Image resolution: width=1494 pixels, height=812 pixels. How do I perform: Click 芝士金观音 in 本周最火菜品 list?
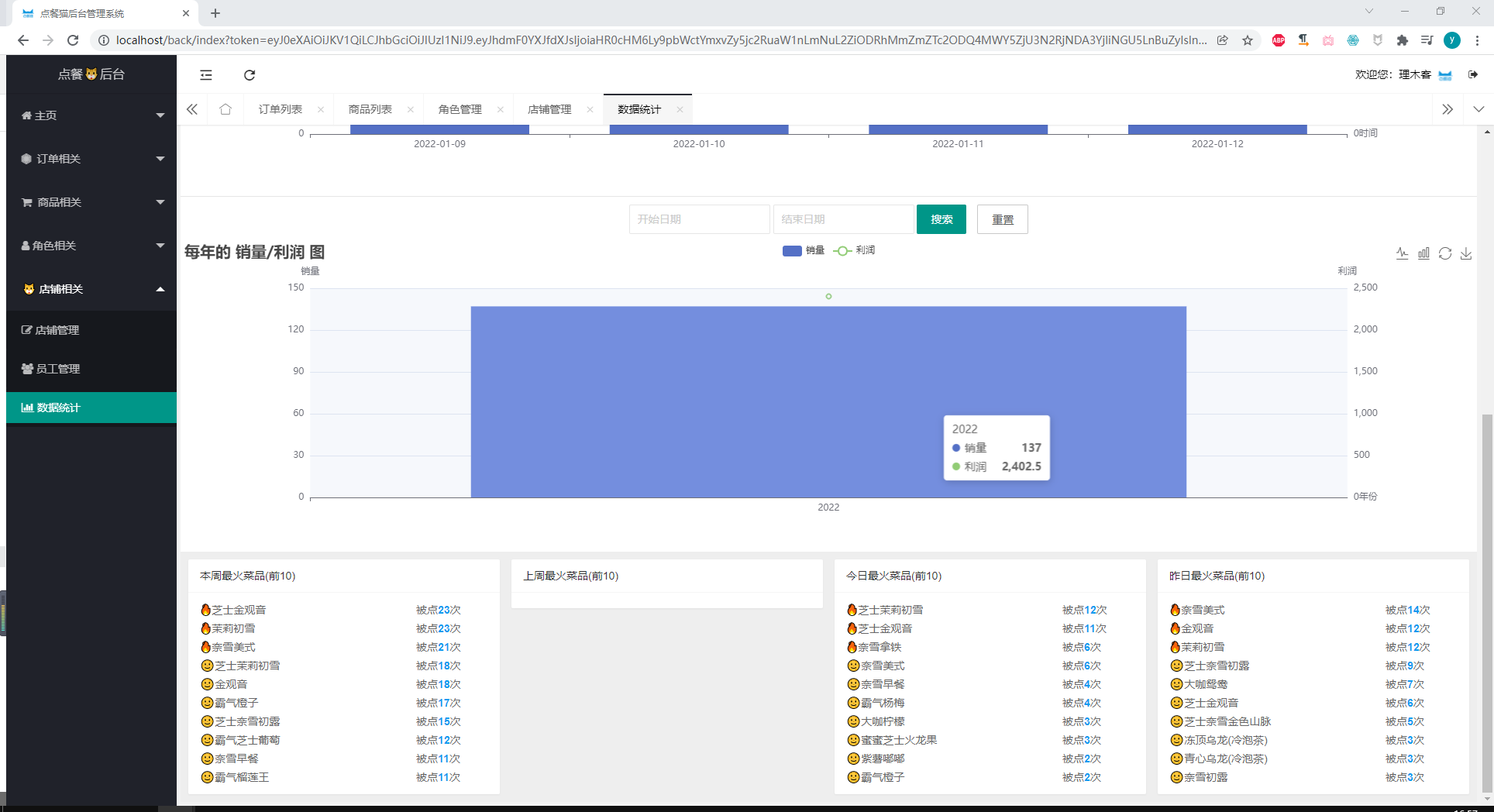(x=239, y=610)
